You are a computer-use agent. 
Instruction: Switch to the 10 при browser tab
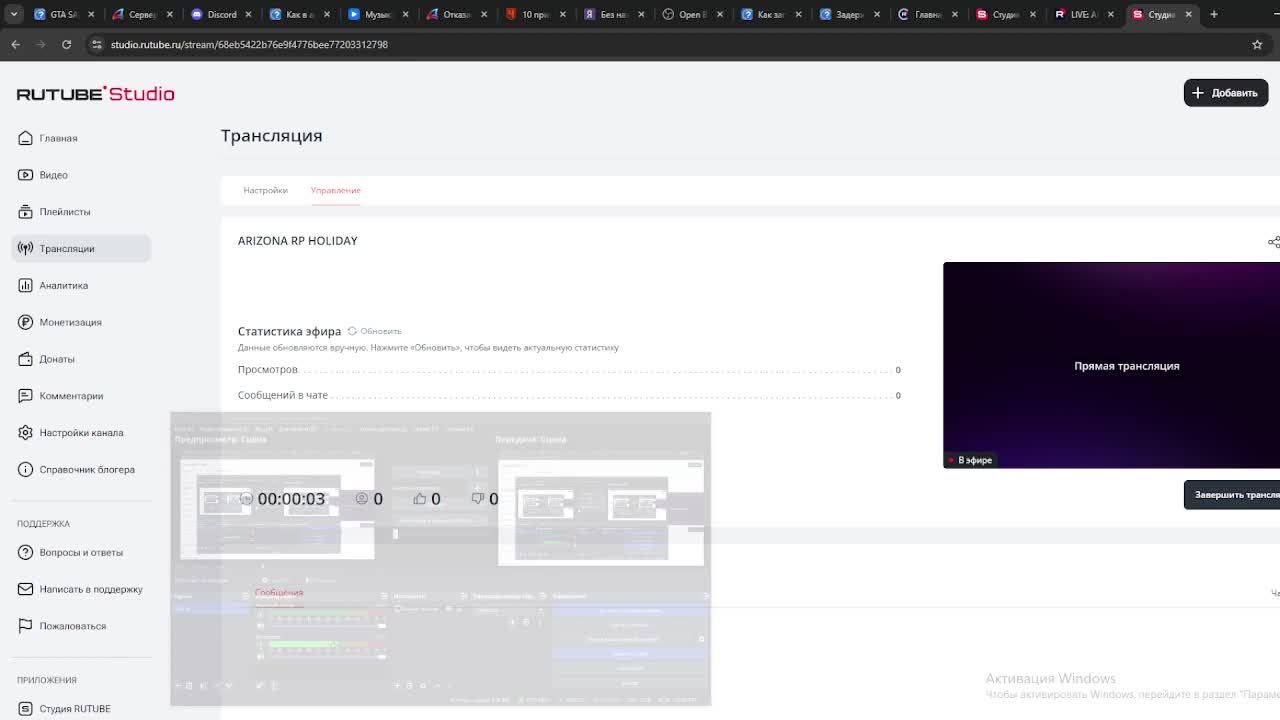[536, 14]
